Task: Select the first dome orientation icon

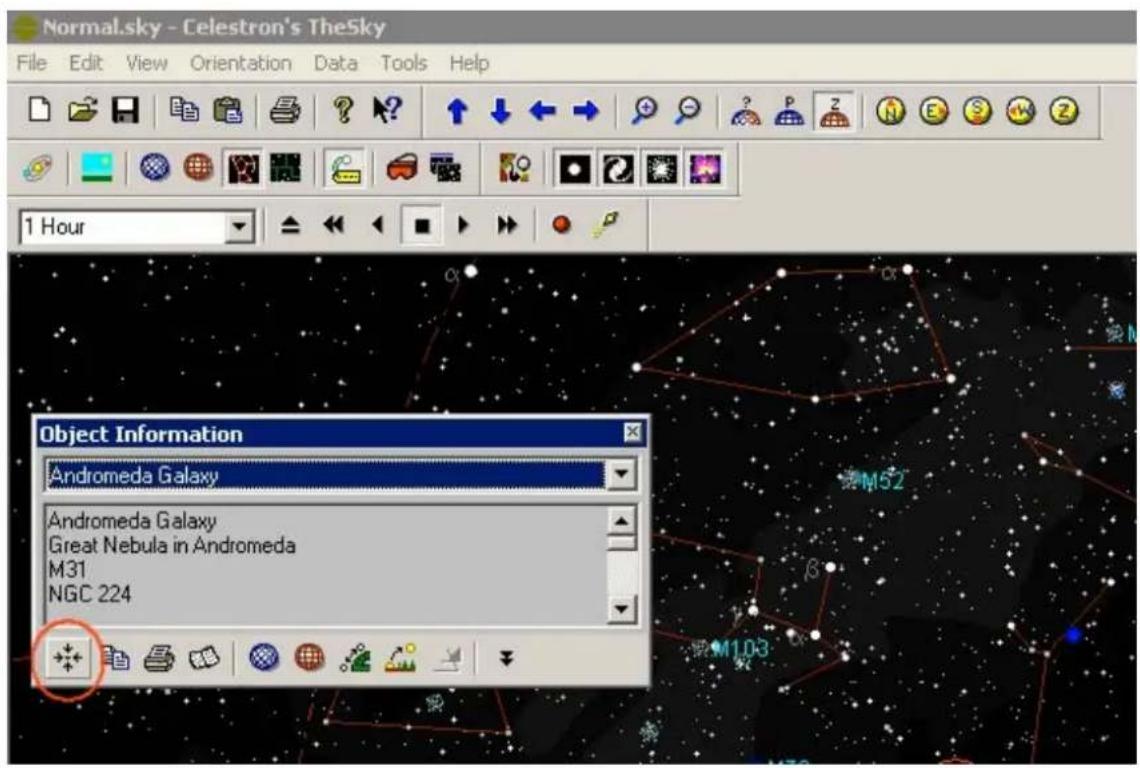Action: (746, 111)
